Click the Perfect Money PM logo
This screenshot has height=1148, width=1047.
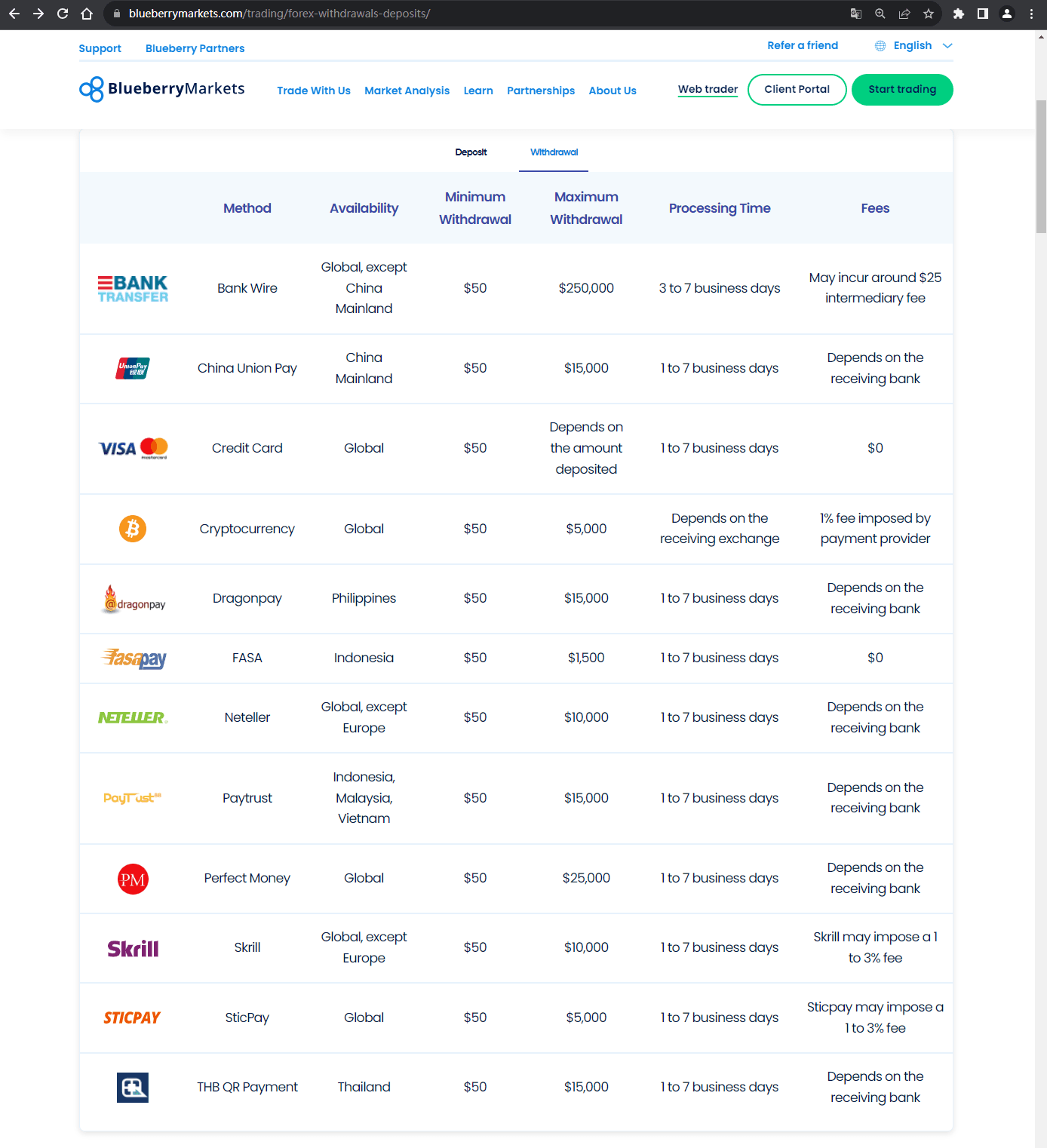[x=133, y=879]
